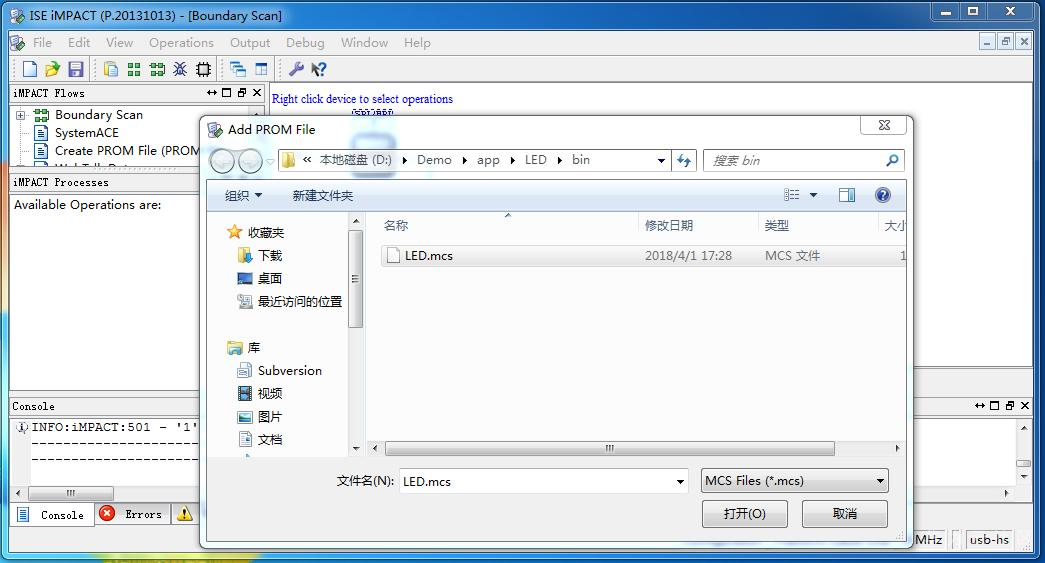The image size is (1045, 563).
Task: Click the Initialize Chain toolbar icon
Action: (x=157, y=69)
